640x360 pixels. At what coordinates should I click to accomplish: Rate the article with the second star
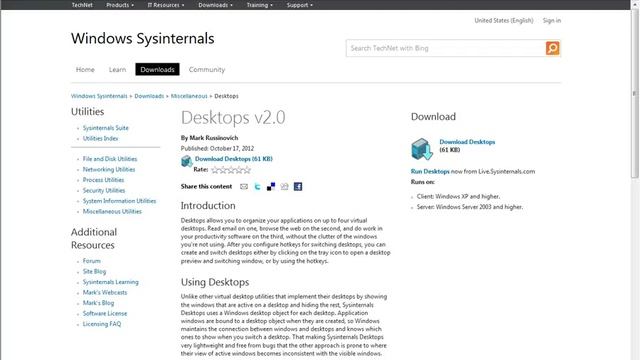tap(223, 170)
